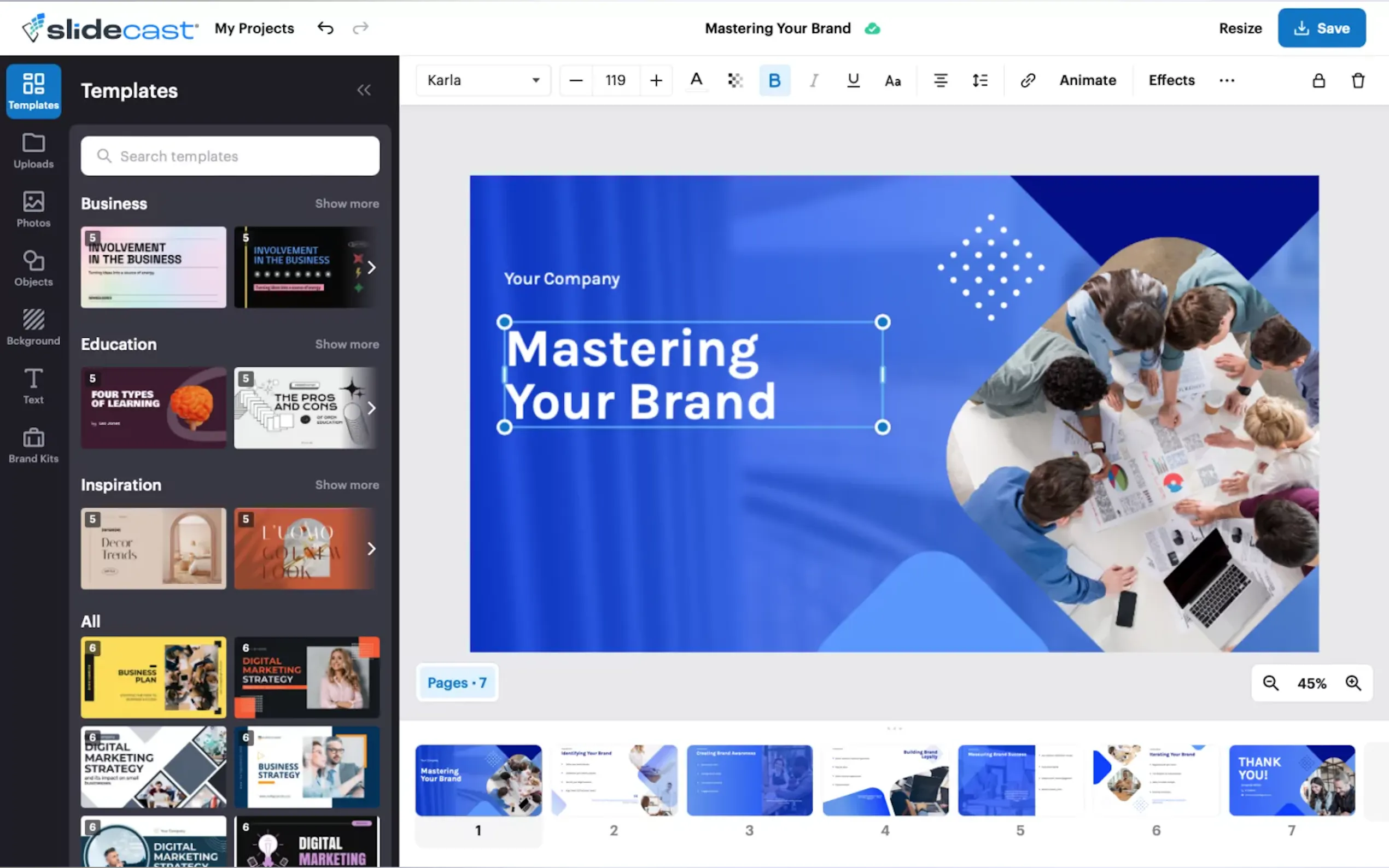Open the Brand Kits panel
The image size is (1389, 868).
[x=33, y=445]
